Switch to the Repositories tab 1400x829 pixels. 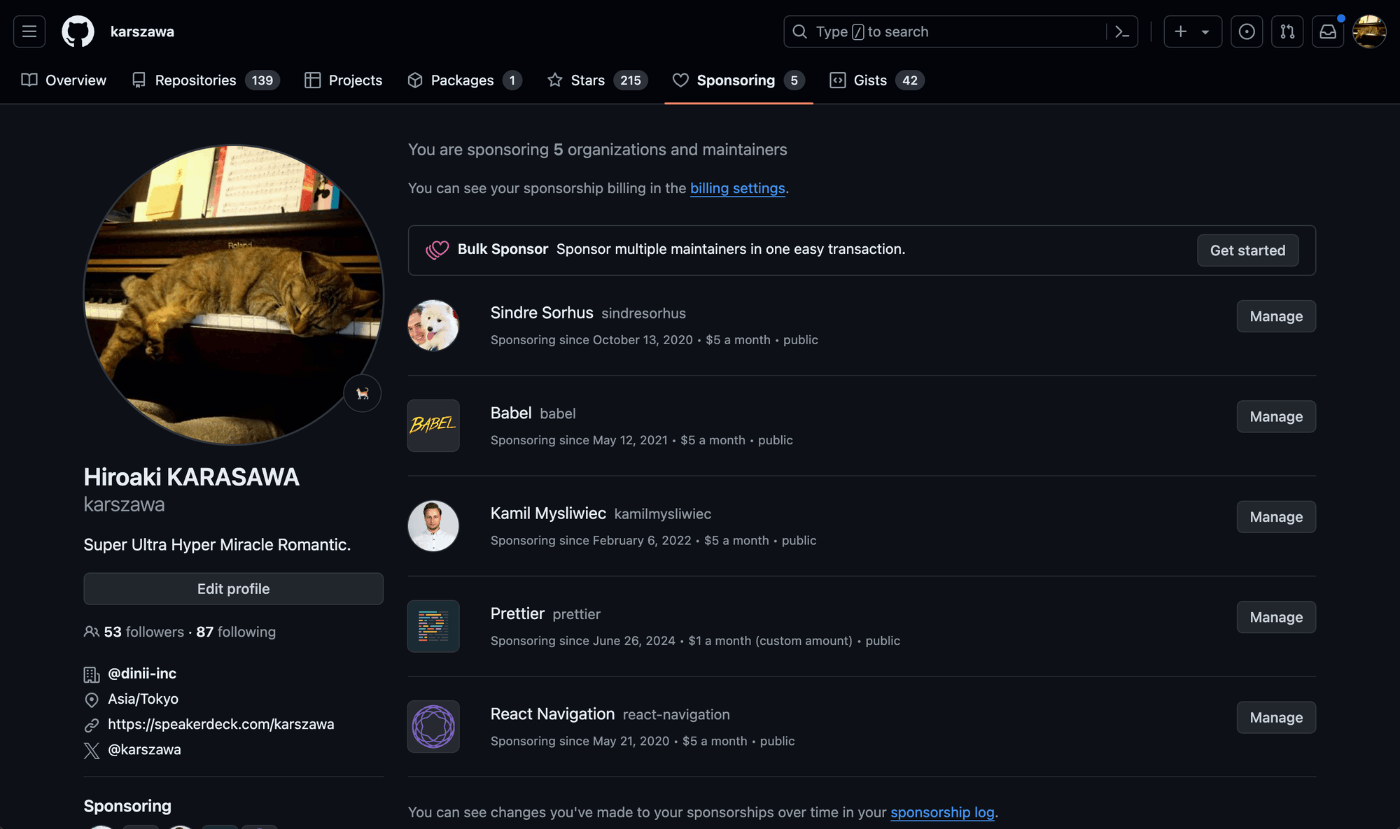pos(205,80)
